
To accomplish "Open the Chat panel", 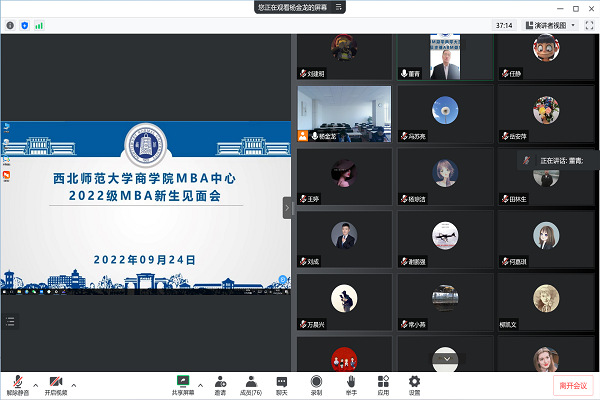I will (x=282, y=382).
